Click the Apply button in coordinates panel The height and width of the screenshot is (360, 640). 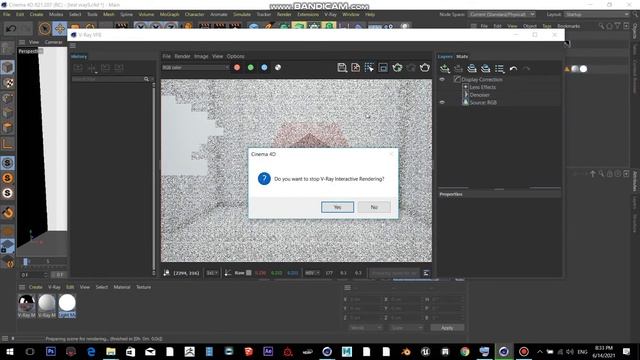(x=447, y=328)
